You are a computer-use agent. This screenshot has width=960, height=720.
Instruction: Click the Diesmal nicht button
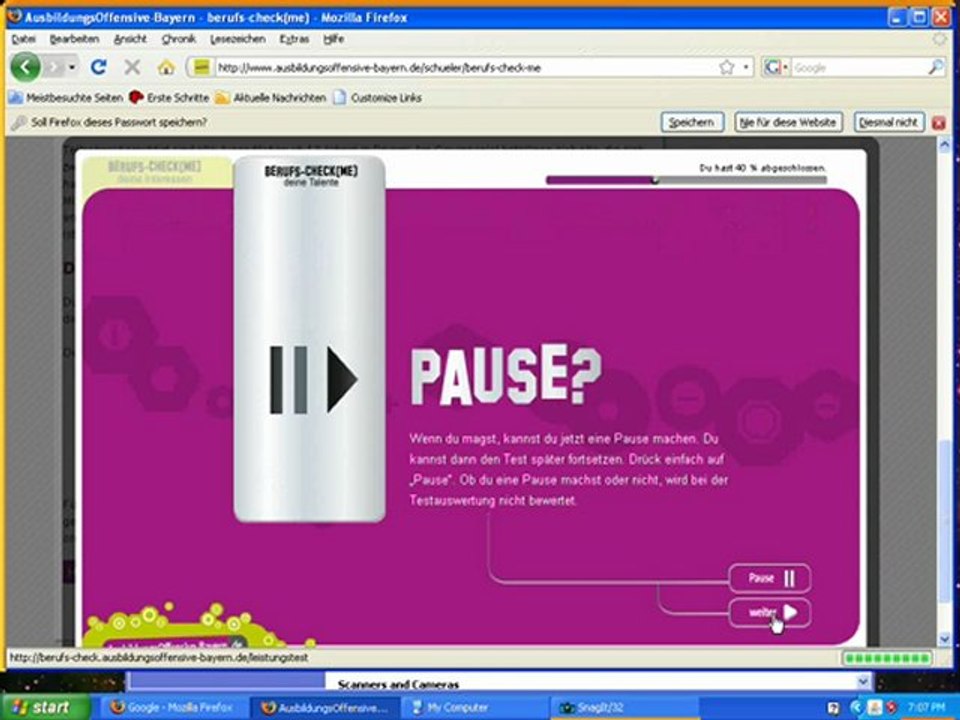click(888, 122)
